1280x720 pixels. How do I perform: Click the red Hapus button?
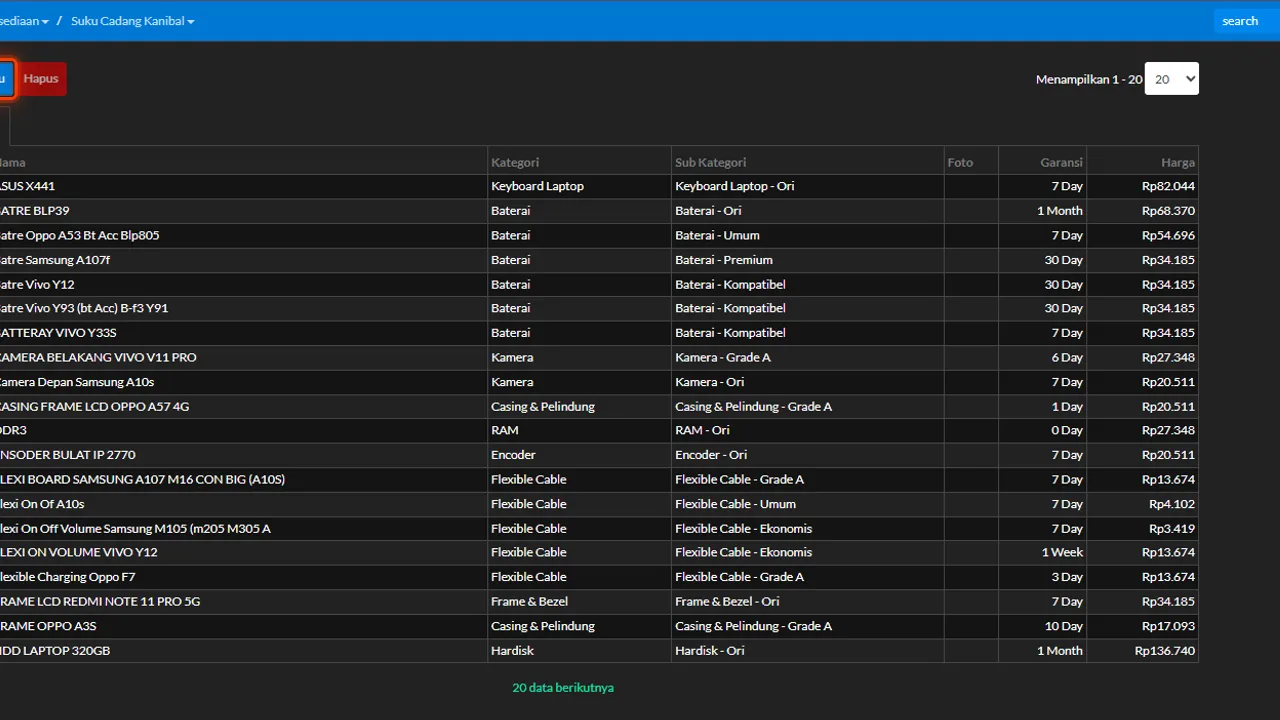(x=41, y=79)
